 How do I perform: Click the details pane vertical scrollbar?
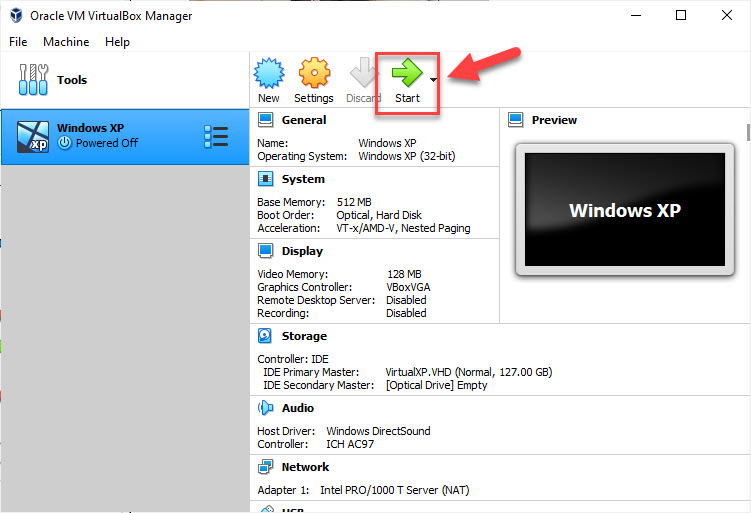[748, 133]
